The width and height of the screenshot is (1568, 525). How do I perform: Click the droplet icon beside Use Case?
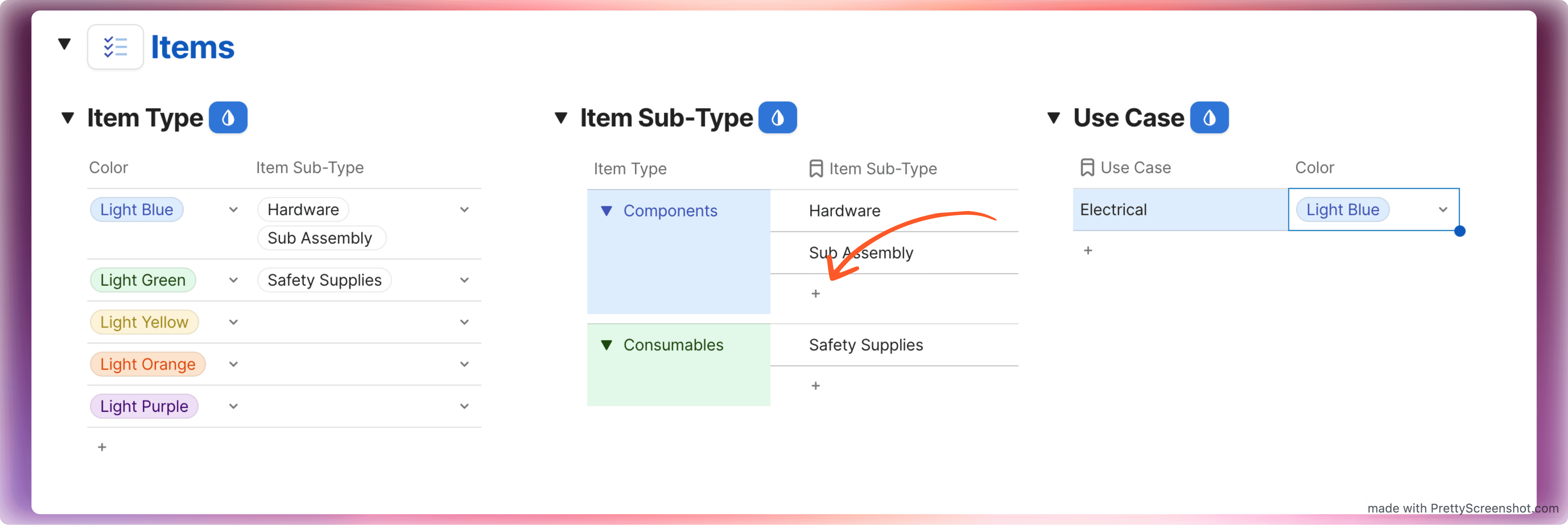[x=1209, y=117]
